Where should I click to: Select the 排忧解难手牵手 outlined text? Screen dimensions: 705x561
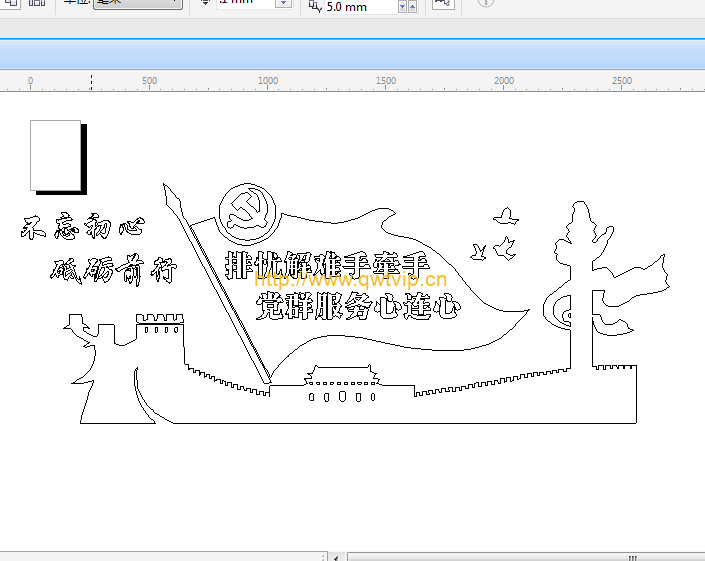pyautogui.click(x=327, y=264)
